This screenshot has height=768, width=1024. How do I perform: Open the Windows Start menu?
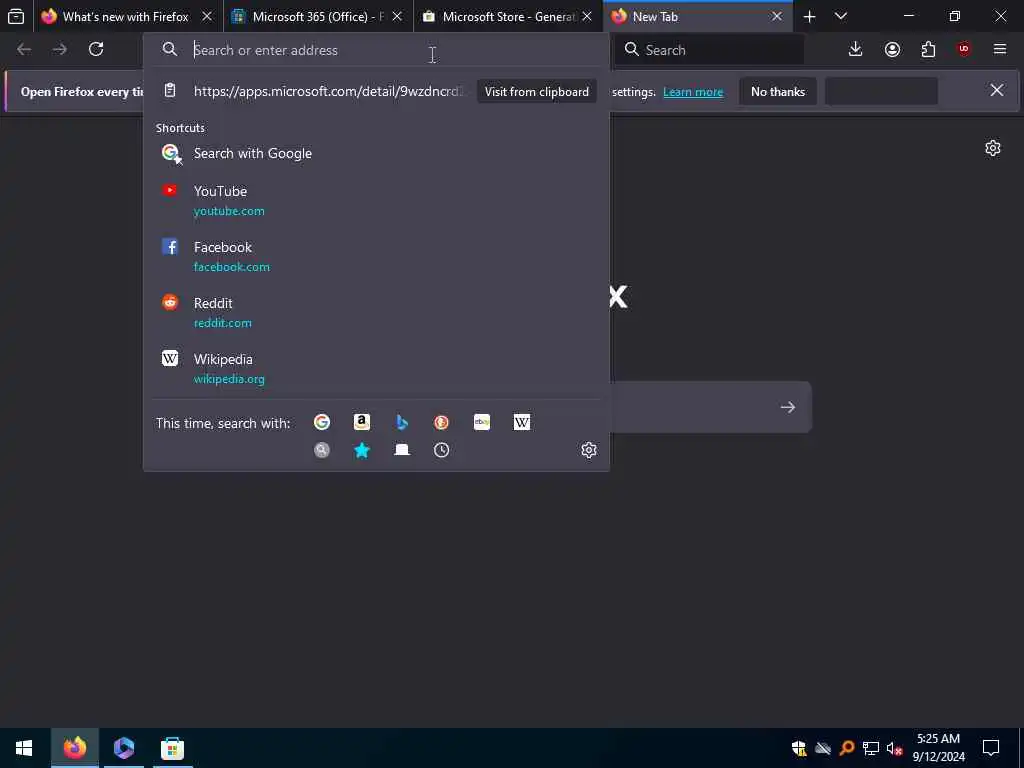click(24, 748)
